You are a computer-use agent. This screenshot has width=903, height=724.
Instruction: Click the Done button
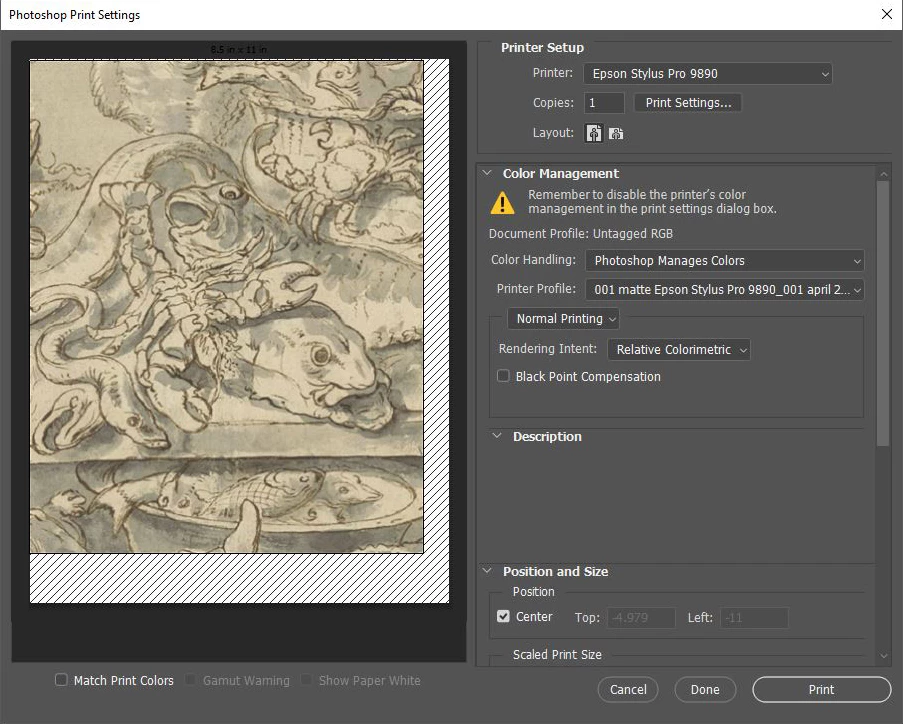pos(705,689)
